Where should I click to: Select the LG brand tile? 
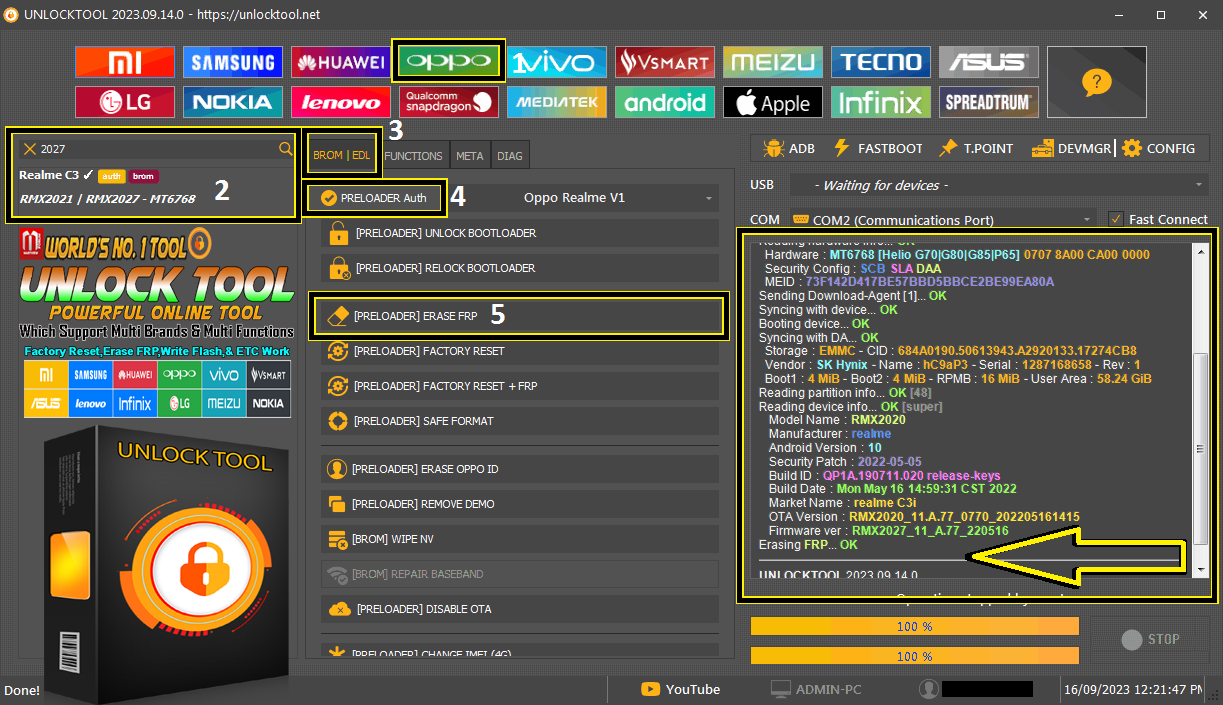click(x=124, y=102)
